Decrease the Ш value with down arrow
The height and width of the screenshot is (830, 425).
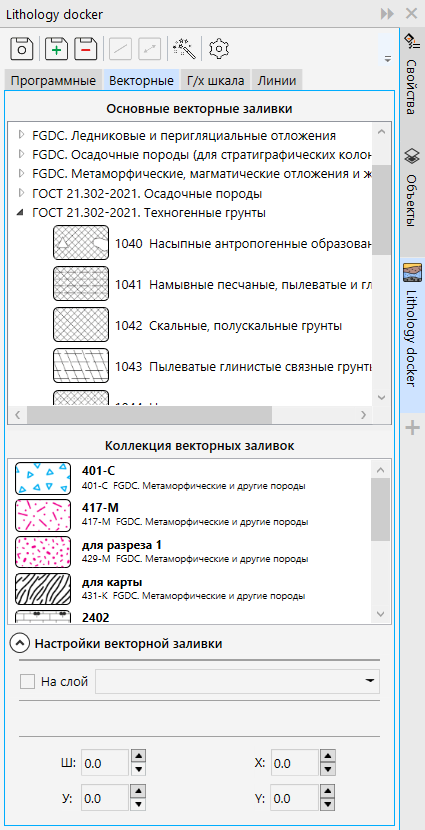[138, 769]
